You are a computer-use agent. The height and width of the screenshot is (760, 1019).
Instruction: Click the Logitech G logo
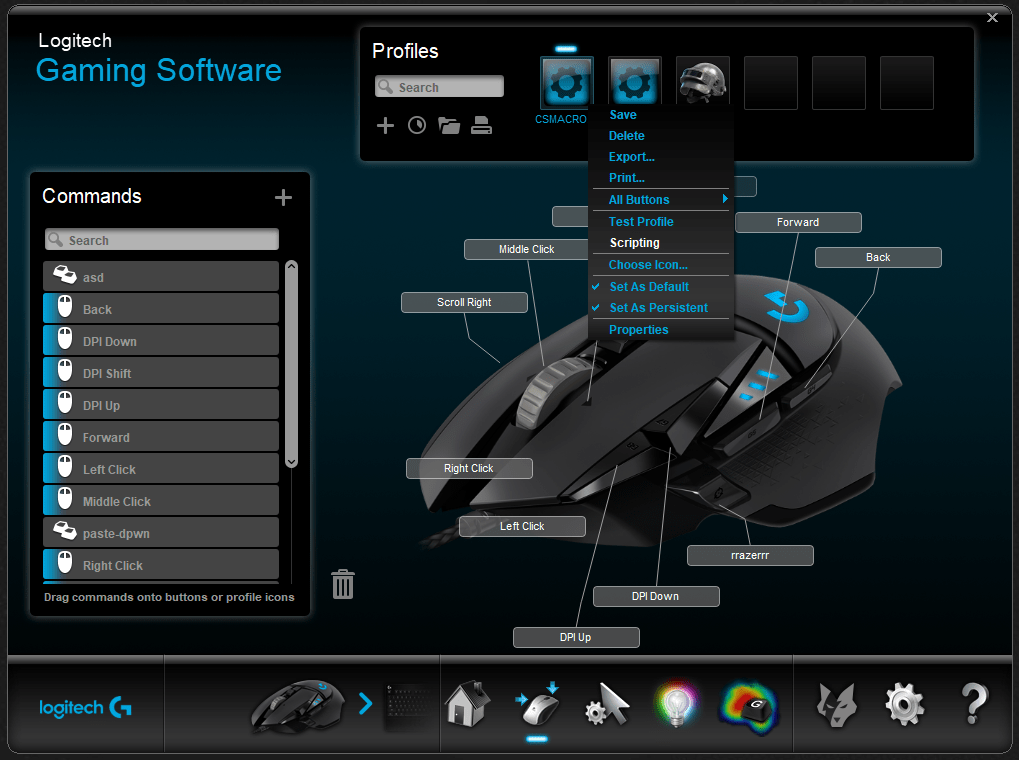coord(85,707)
